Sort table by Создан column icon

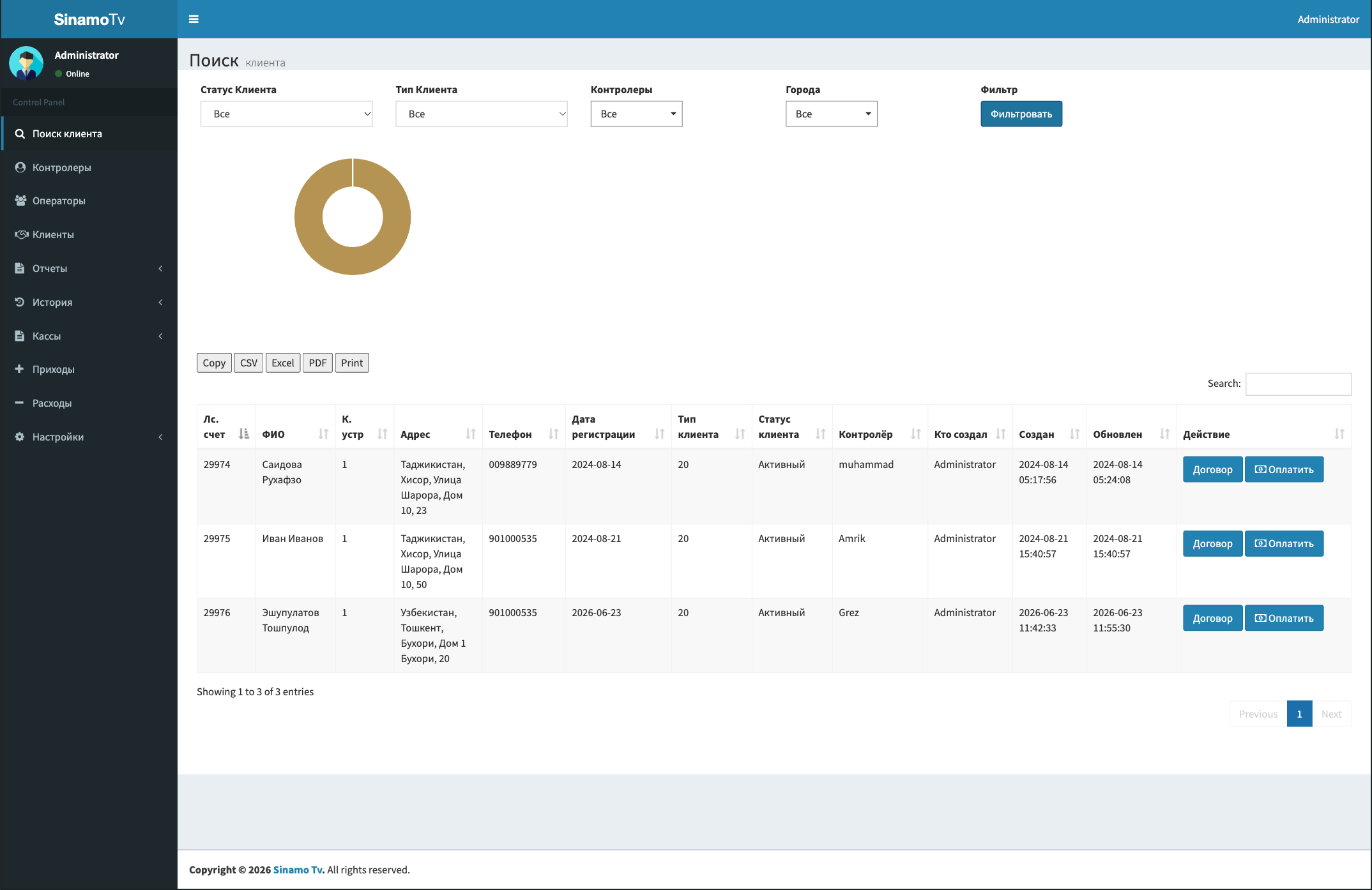(1074, 434)
